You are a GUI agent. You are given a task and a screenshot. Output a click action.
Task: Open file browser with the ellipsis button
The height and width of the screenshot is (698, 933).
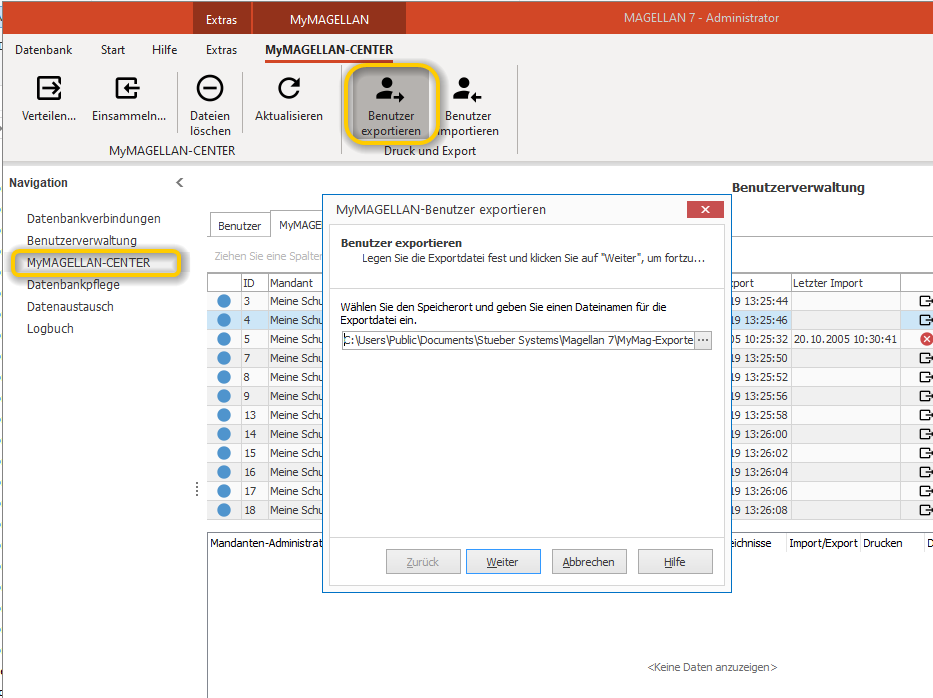pyautogui.click(x=703, y=340)
